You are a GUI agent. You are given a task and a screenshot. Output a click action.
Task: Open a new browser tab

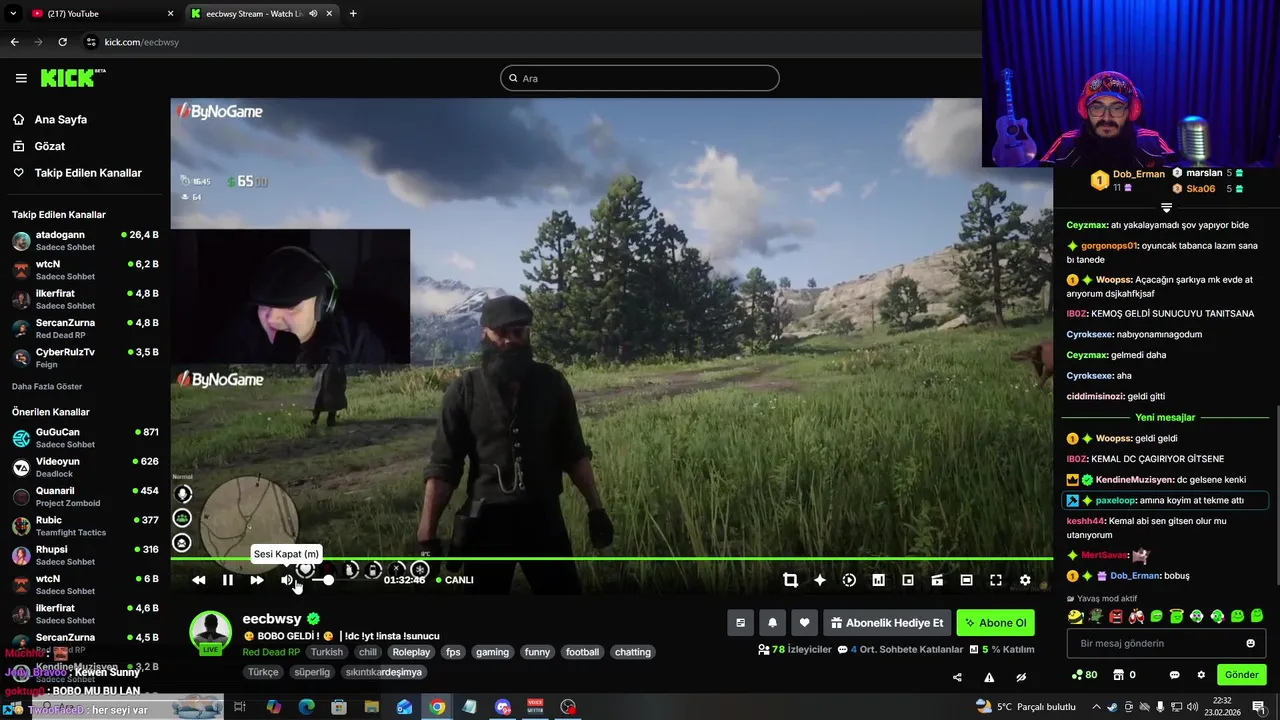[353, 13]
